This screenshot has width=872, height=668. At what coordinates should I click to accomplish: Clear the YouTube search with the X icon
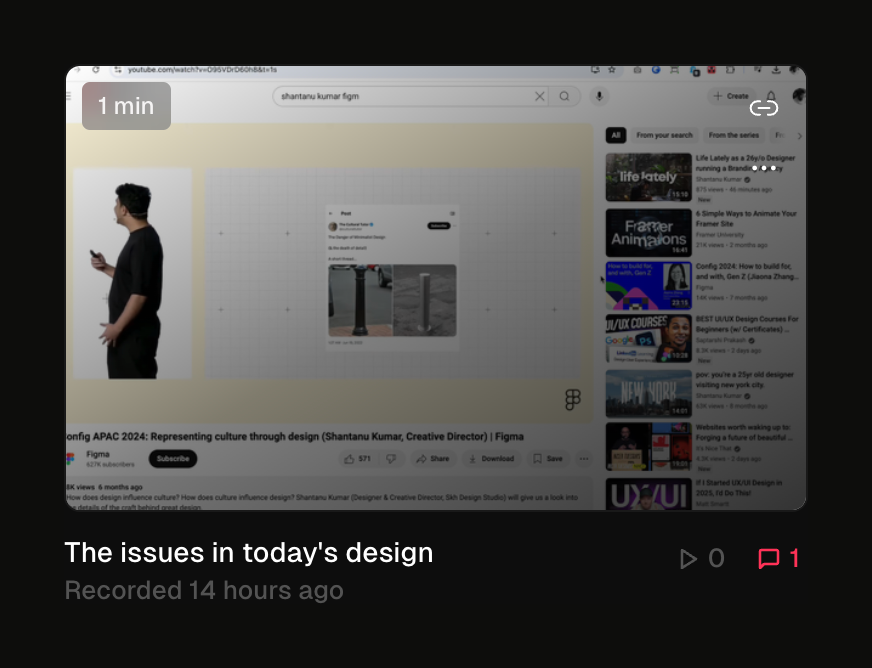(540, 96)
